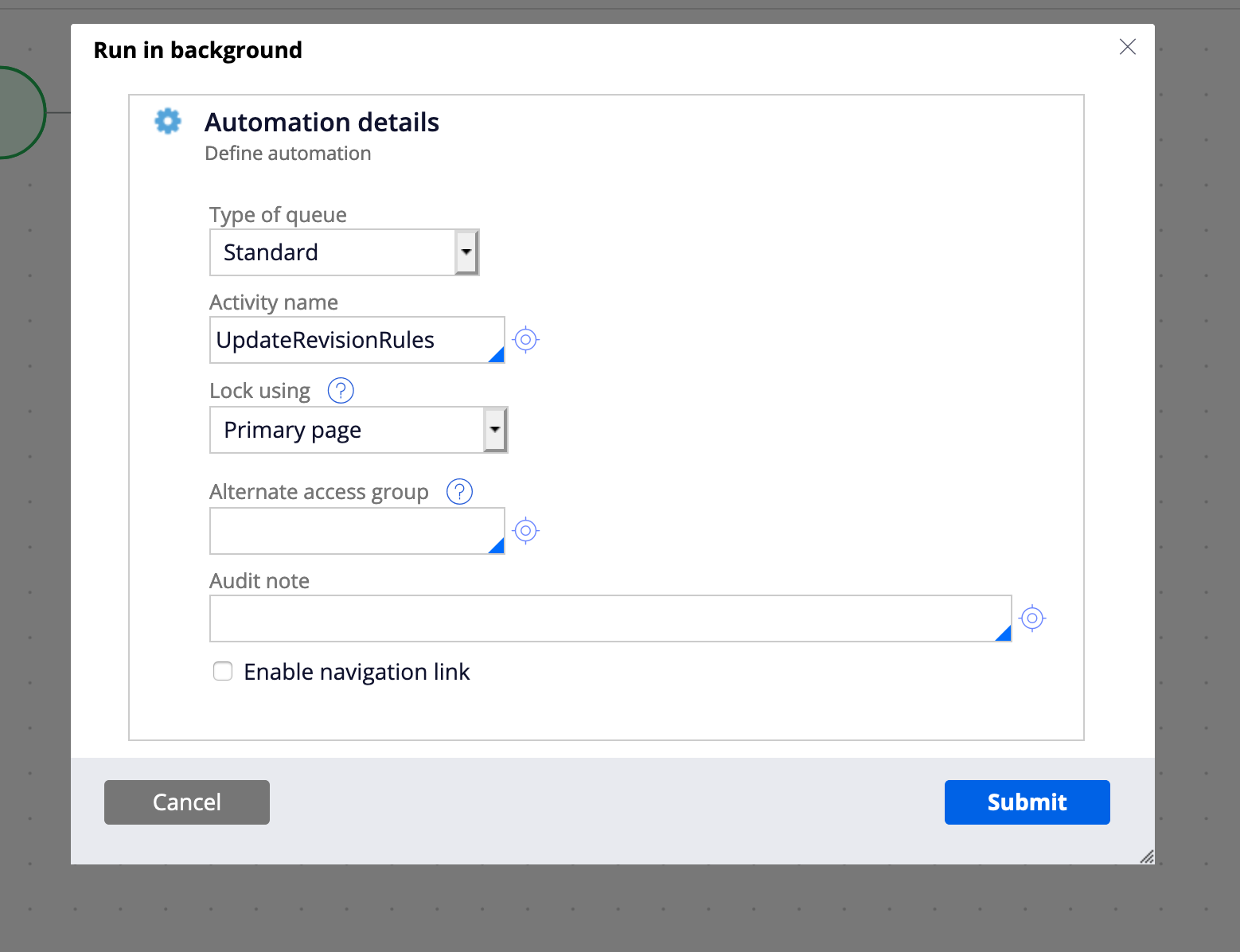Image resolution: width=1240 pixels, height=952 pixels.
Task: Click the Audit note text field
Action: (610, 618)
